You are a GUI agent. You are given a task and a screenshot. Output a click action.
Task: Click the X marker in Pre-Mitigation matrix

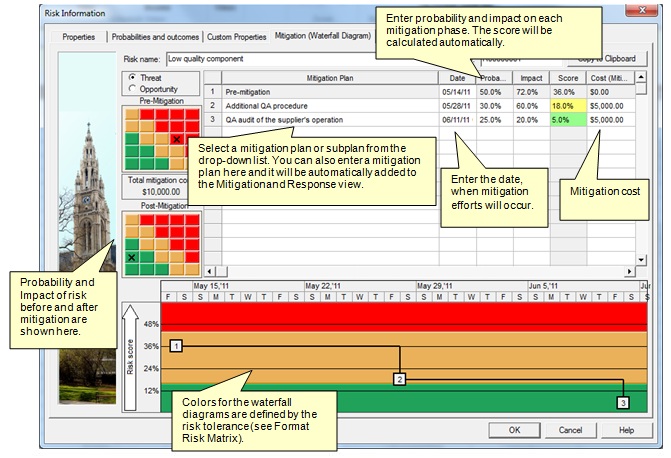[x=177, y=139]
